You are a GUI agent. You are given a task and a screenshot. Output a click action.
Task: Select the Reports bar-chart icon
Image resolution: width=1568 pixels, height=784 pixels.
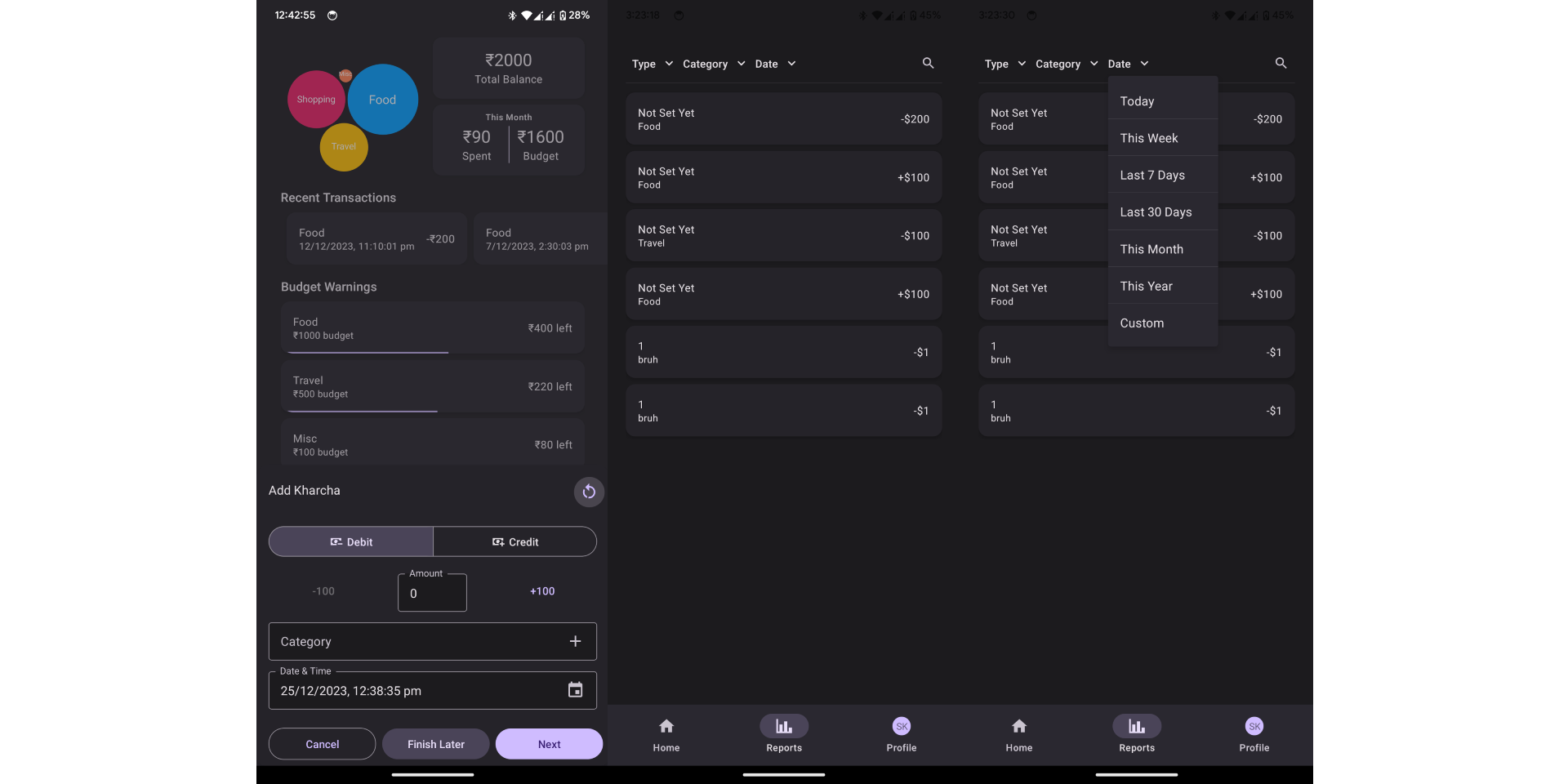click(783, 725)
